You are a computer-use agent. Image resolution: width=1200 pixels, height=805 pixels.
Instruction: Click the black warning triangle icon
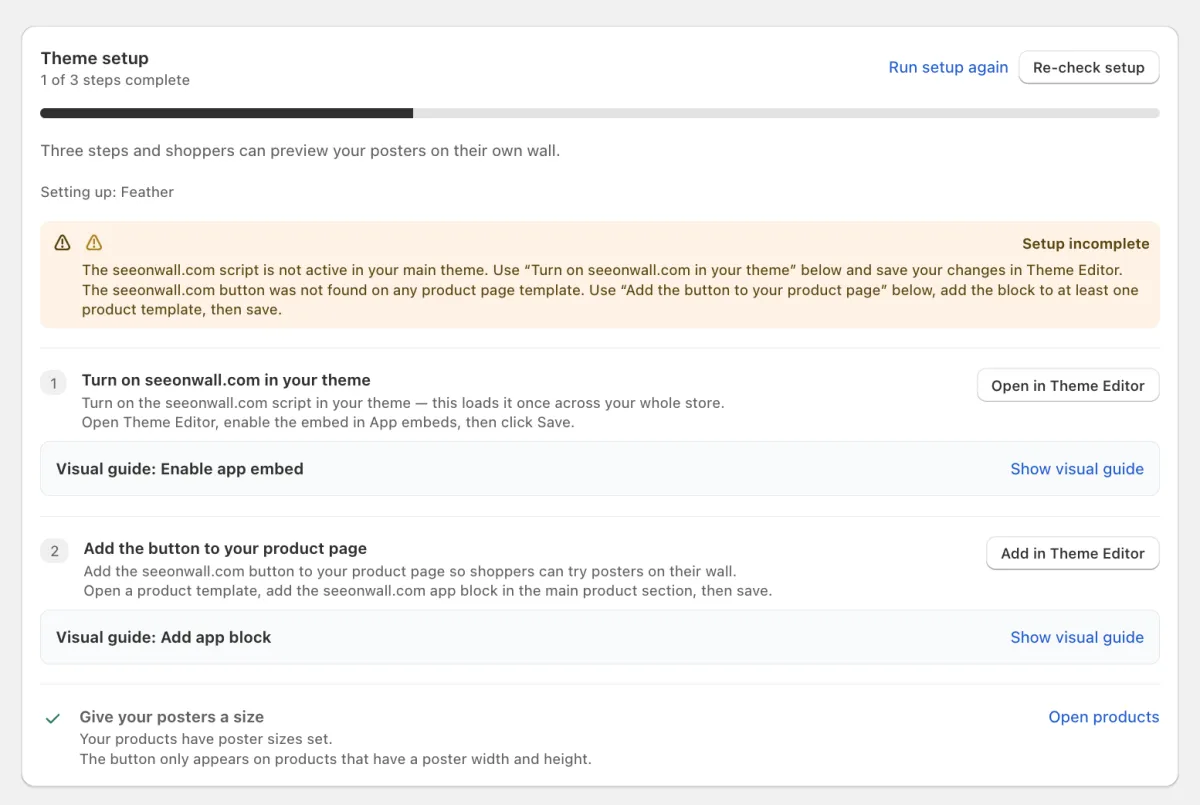pyautogui.click(x=62, y=243)
